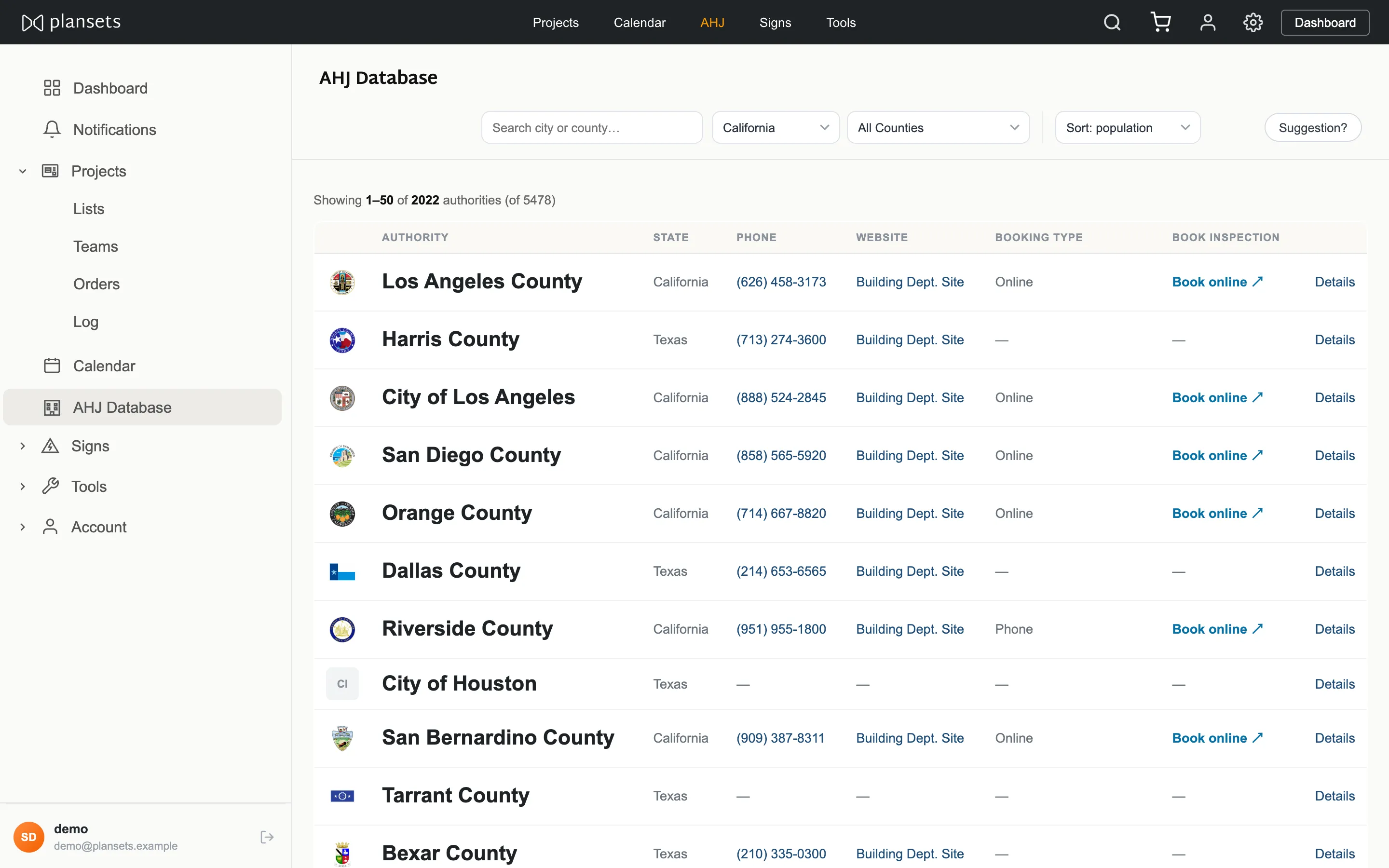Click the Orange County seal
The width and height of the screenshot is (1389, 868).
click(342, 513)
